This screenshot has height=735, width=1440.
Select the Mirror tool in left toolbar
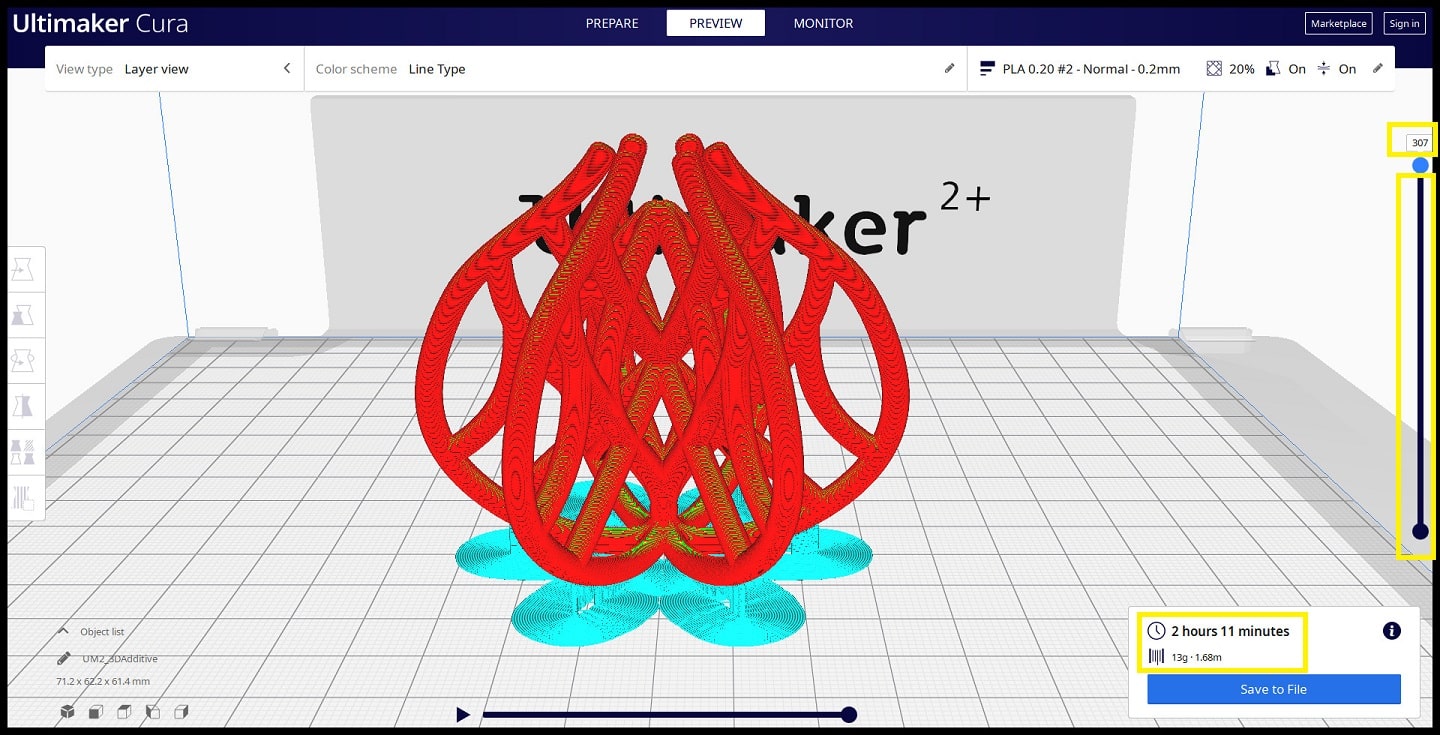[x=24, y=406]
